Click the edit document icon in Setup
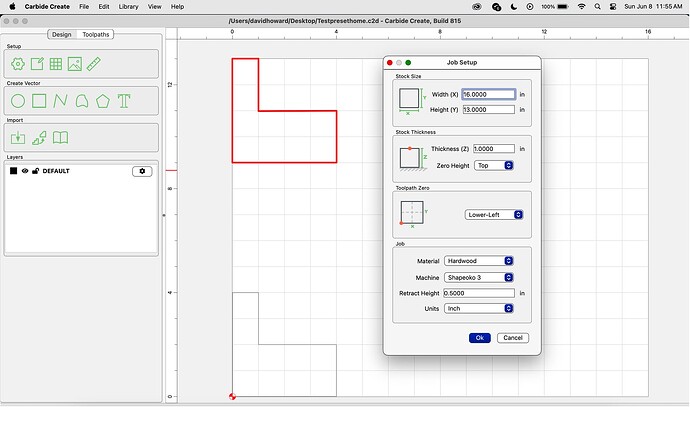The width and height of the screenshot is (690, 445). click(x=37, y=64)
